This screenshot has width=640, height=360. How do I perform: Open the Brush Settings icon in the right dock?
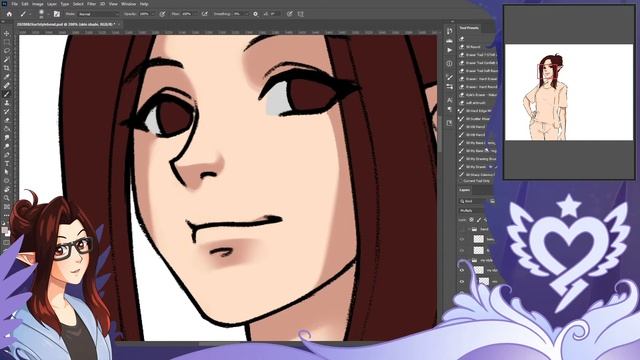point(449,77)
